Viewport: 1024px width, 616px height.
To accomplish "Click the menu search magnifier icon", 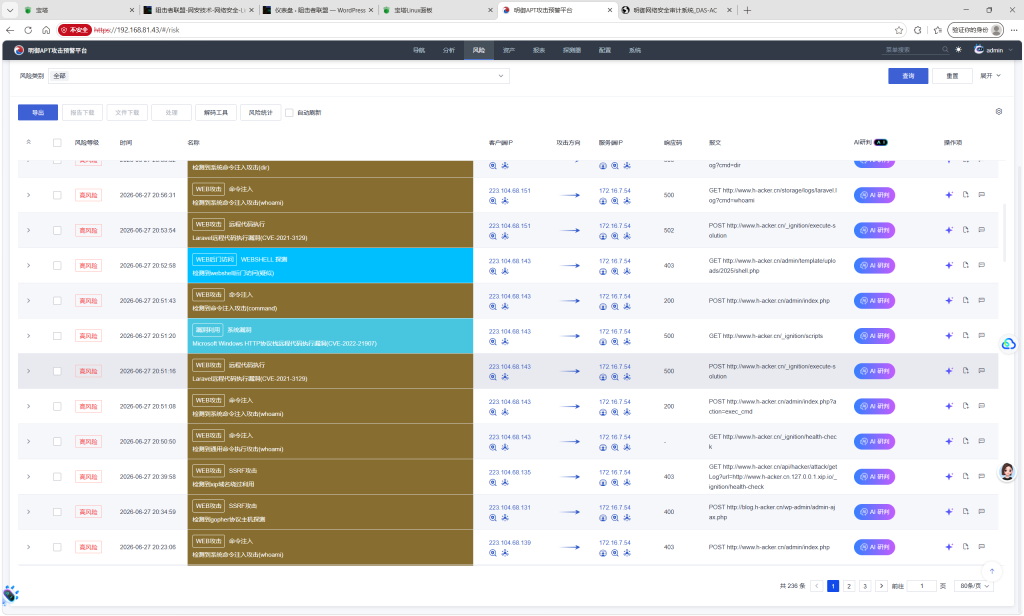I will tap(944, 50).
